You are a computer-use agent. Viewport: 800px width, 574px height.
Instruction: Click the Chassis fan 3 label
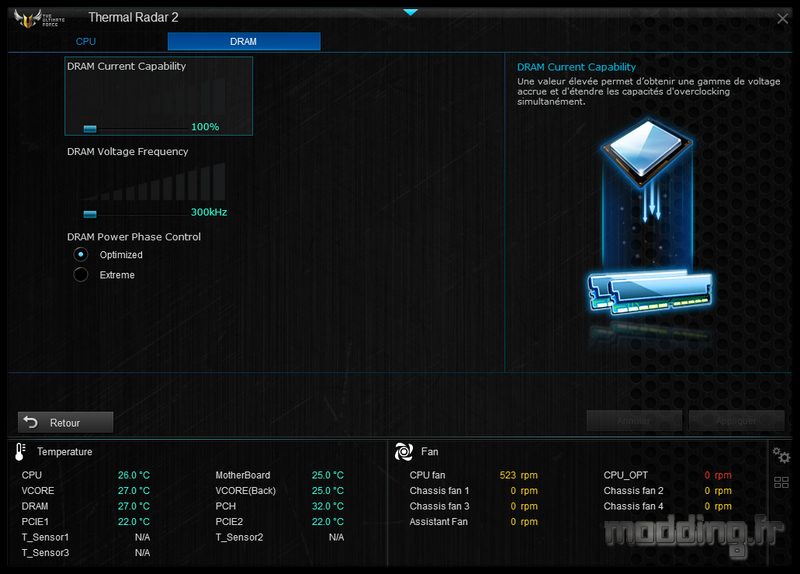click(x=439, y=506)
